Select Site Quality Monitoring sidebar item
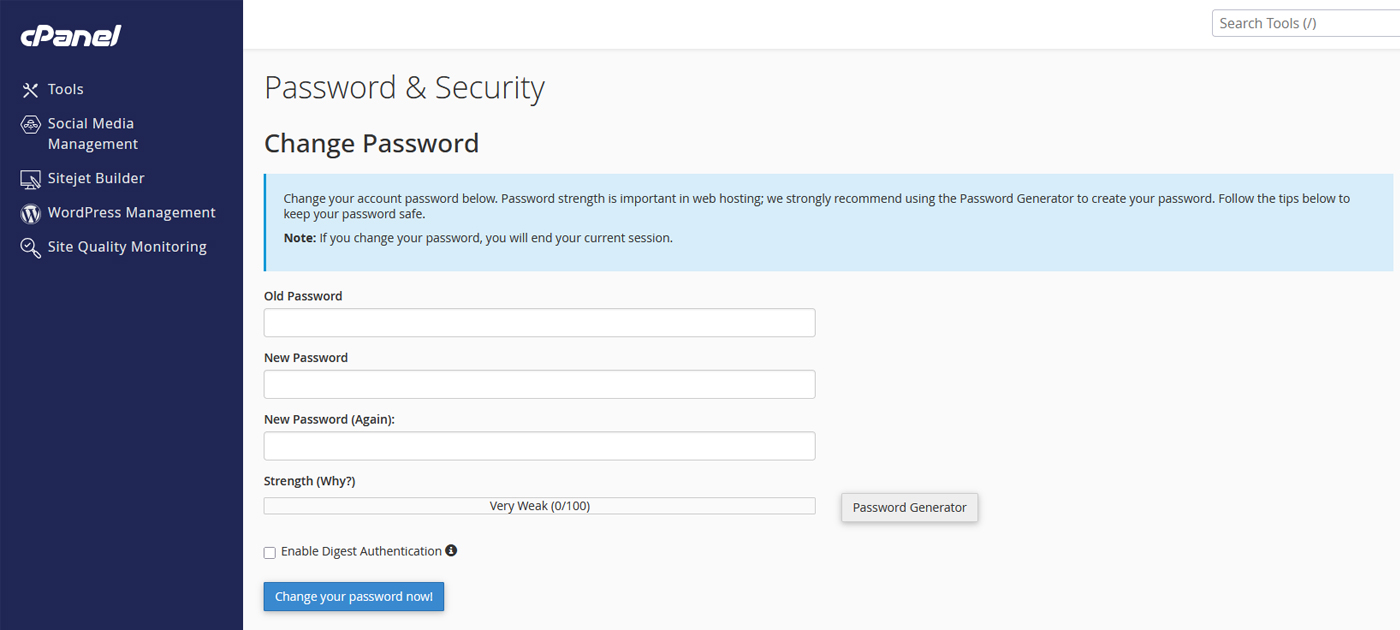Image resolution: width=1400 pixels, height=630 pixels. click(127, 247)
